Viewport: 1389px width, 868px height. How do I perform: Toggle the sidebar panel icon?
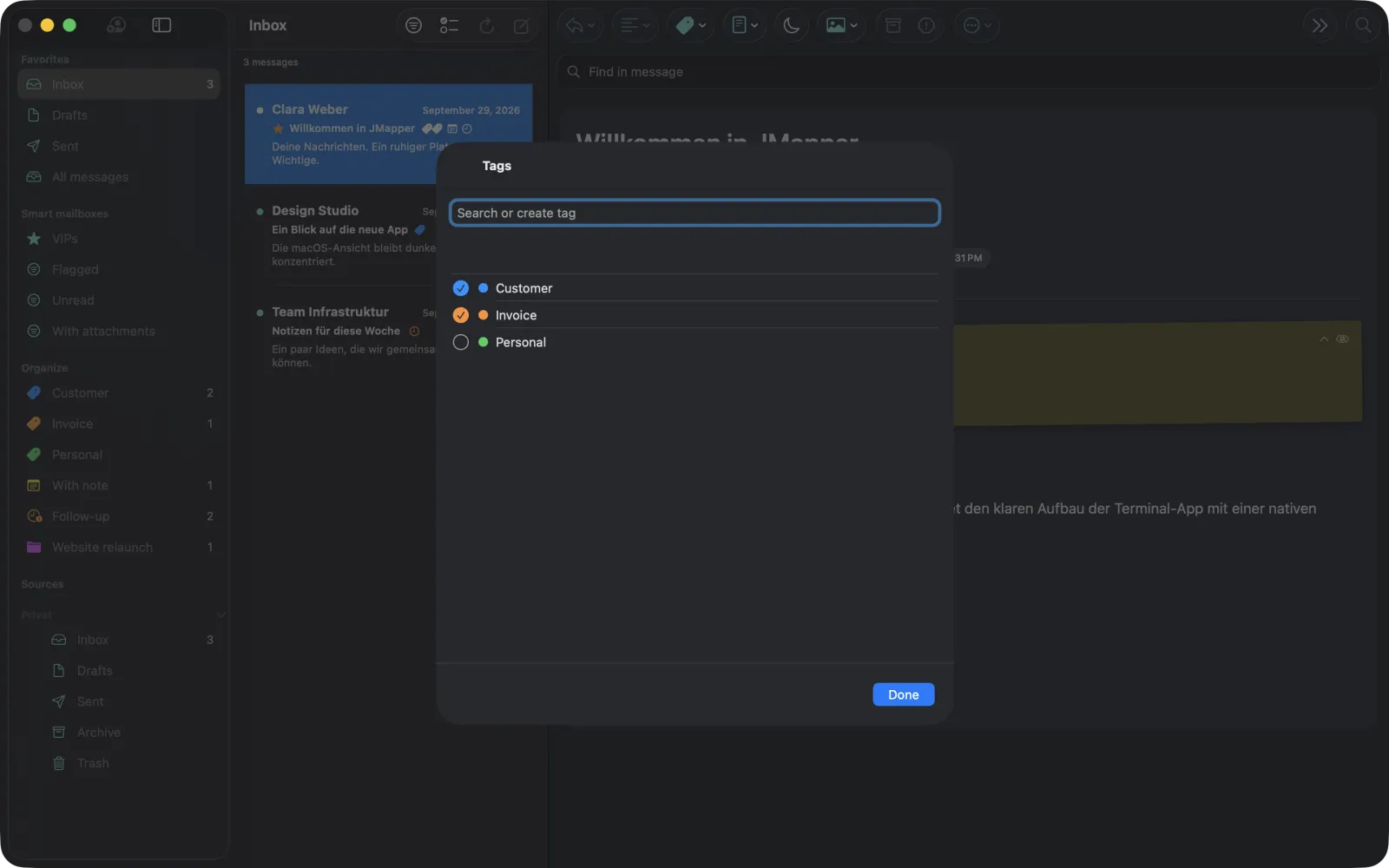(x=161, y=25)
